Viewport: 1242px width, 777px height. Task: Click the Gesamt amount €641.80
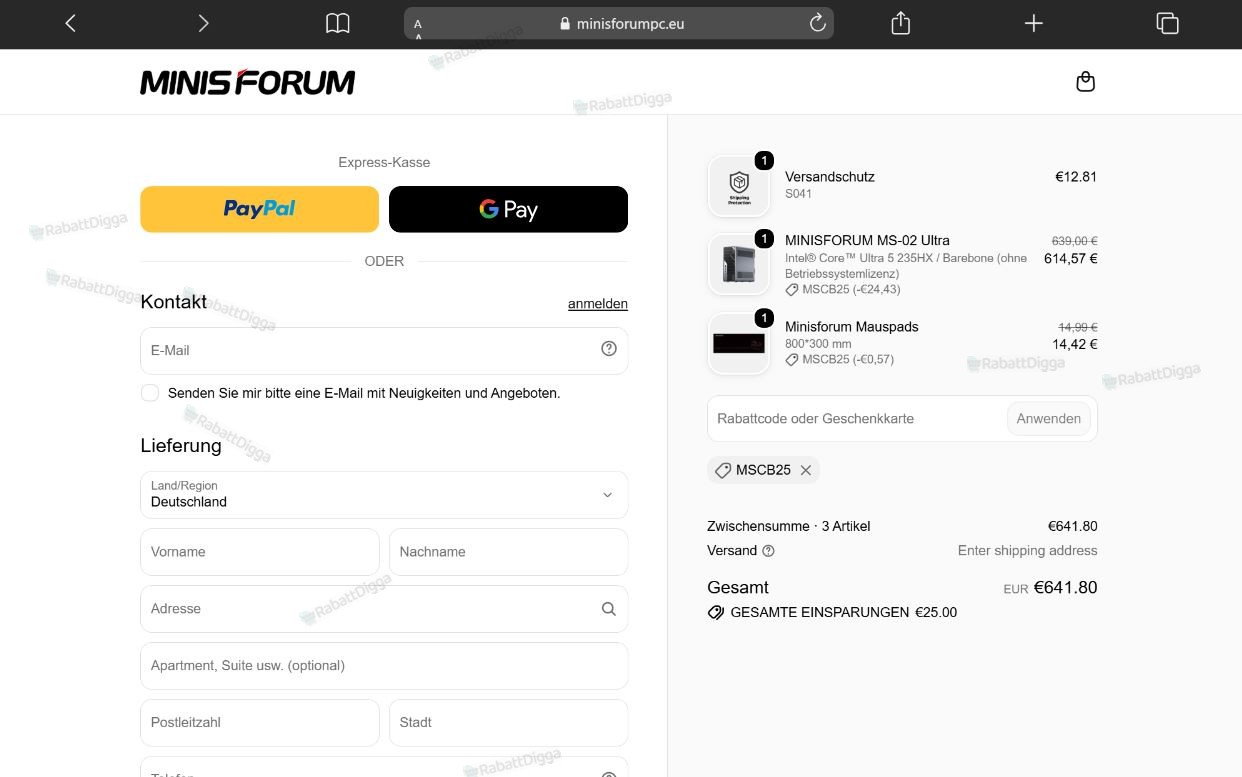(x=1065, y=588)
